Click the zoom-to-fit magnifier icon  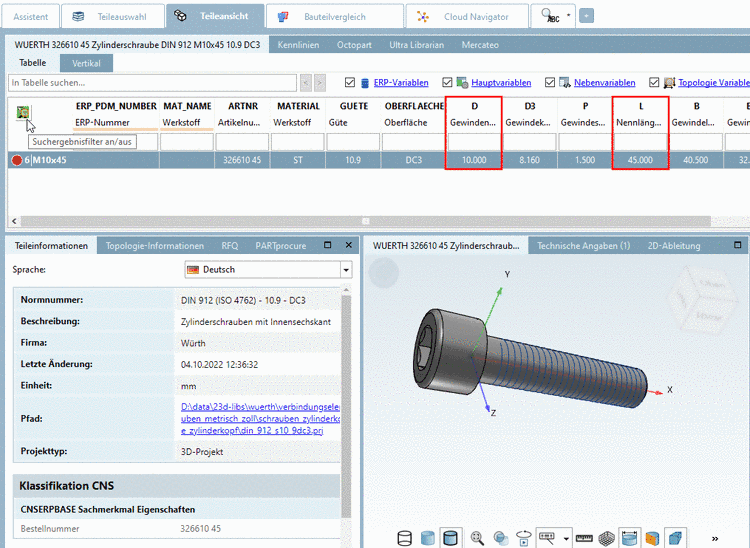coord(477,538)
